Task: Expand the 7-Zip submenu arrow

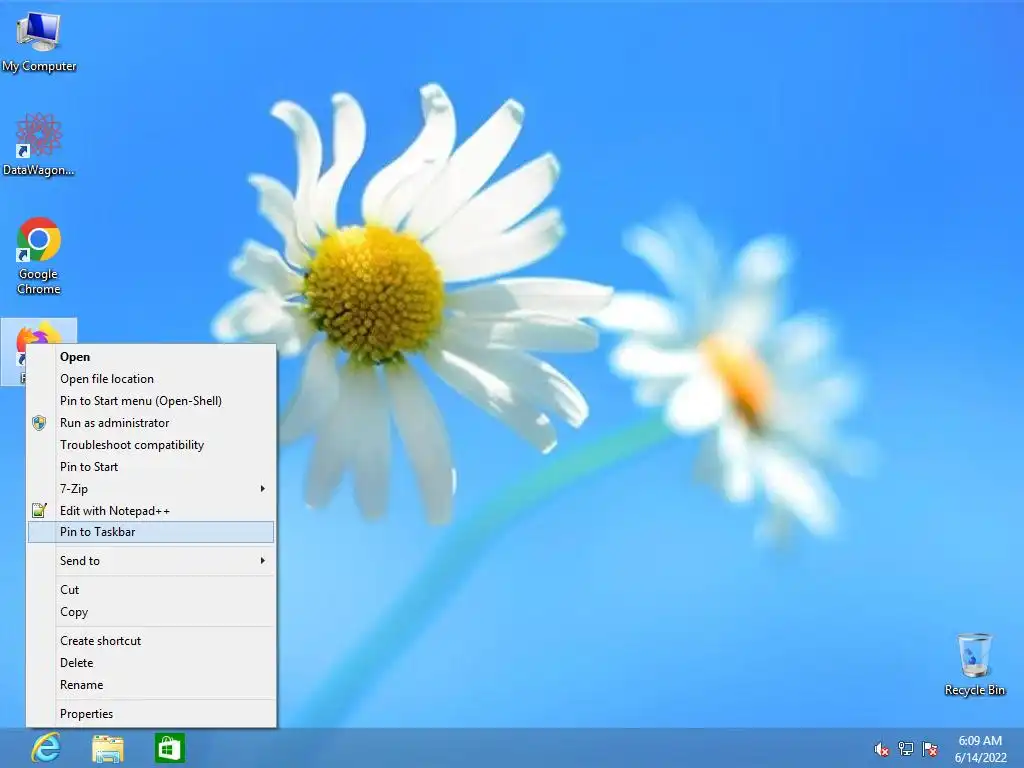Action: coord(263,488)
